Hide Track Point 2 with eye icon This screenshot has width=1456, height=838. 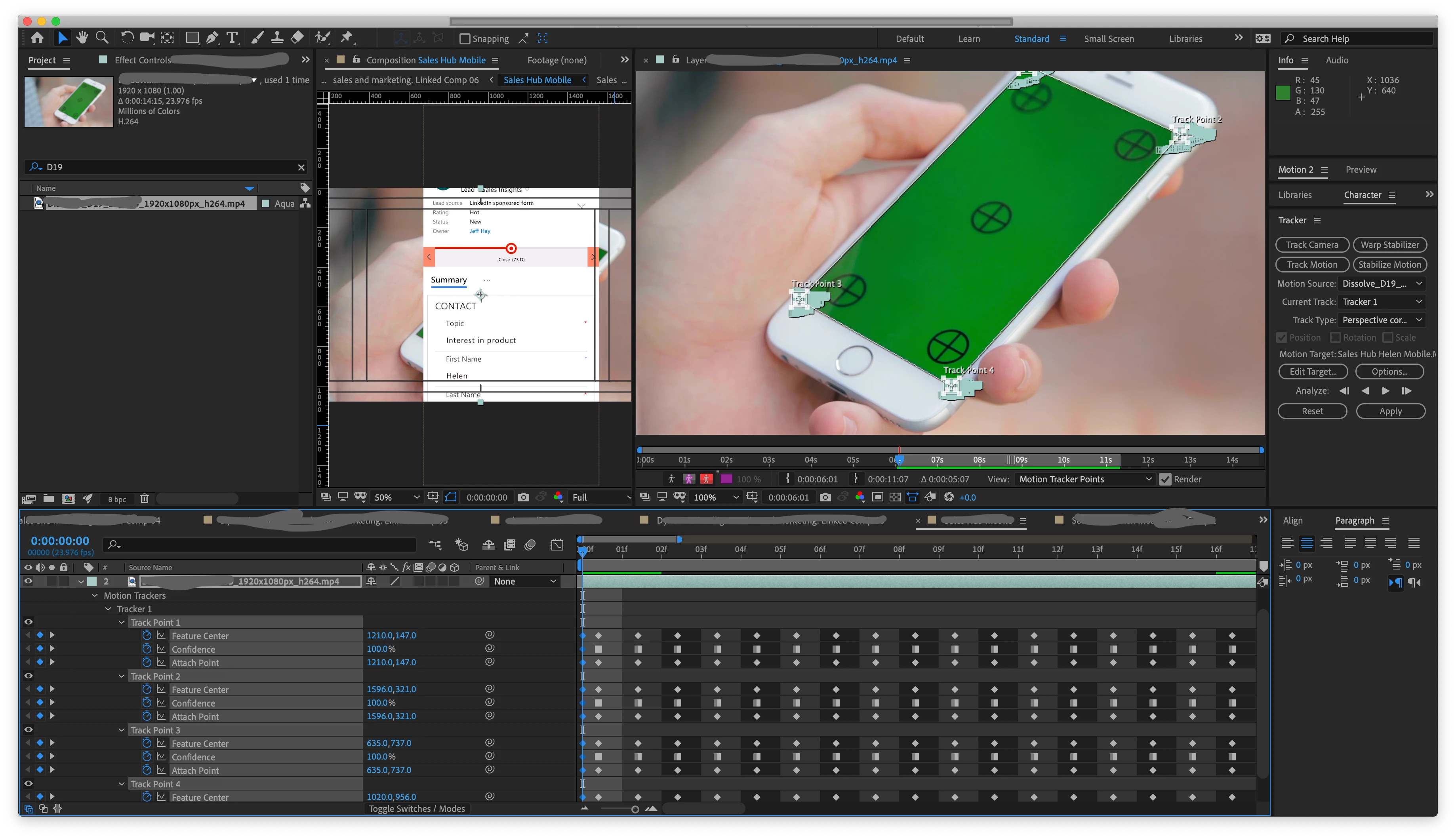(28, 676)
